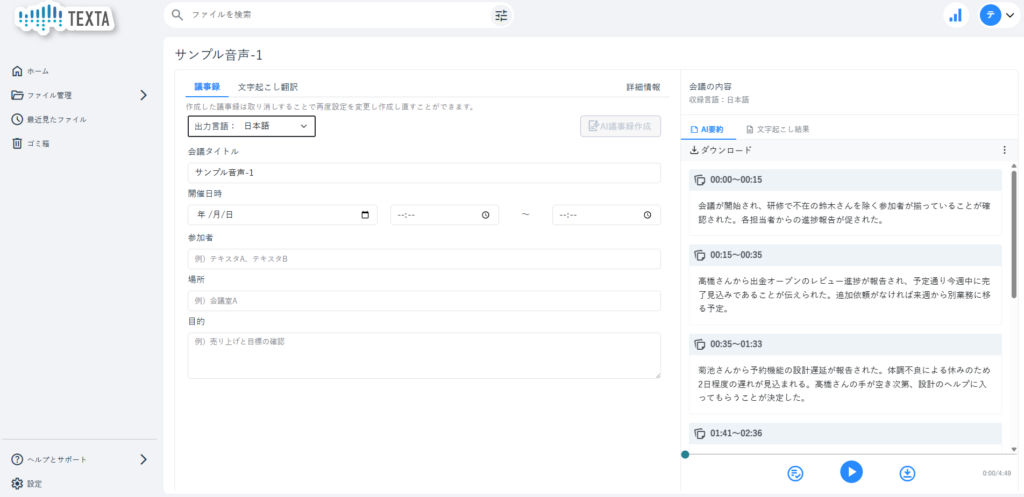Screen dimensions: 1024x497
Task: Click the 参加者 input field
Action: [424, 259]
